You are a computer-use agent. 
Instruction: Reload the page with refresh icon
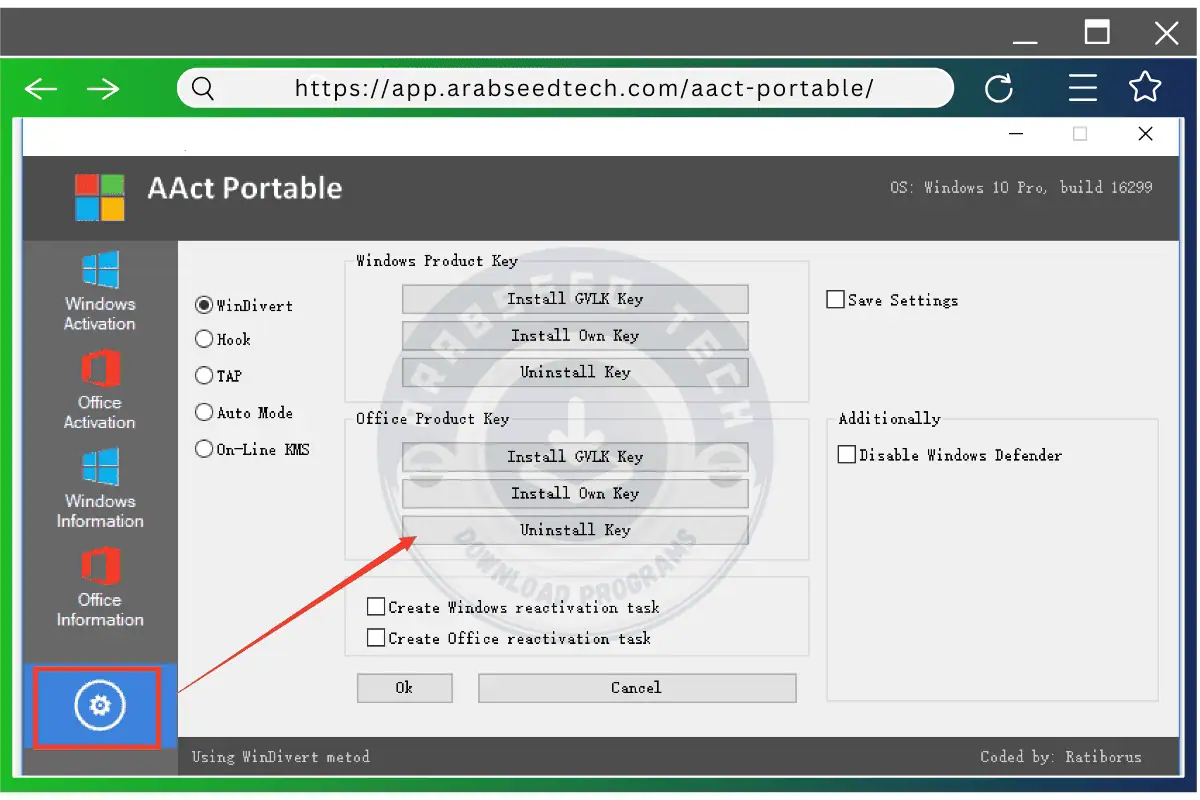coord(999,88)
